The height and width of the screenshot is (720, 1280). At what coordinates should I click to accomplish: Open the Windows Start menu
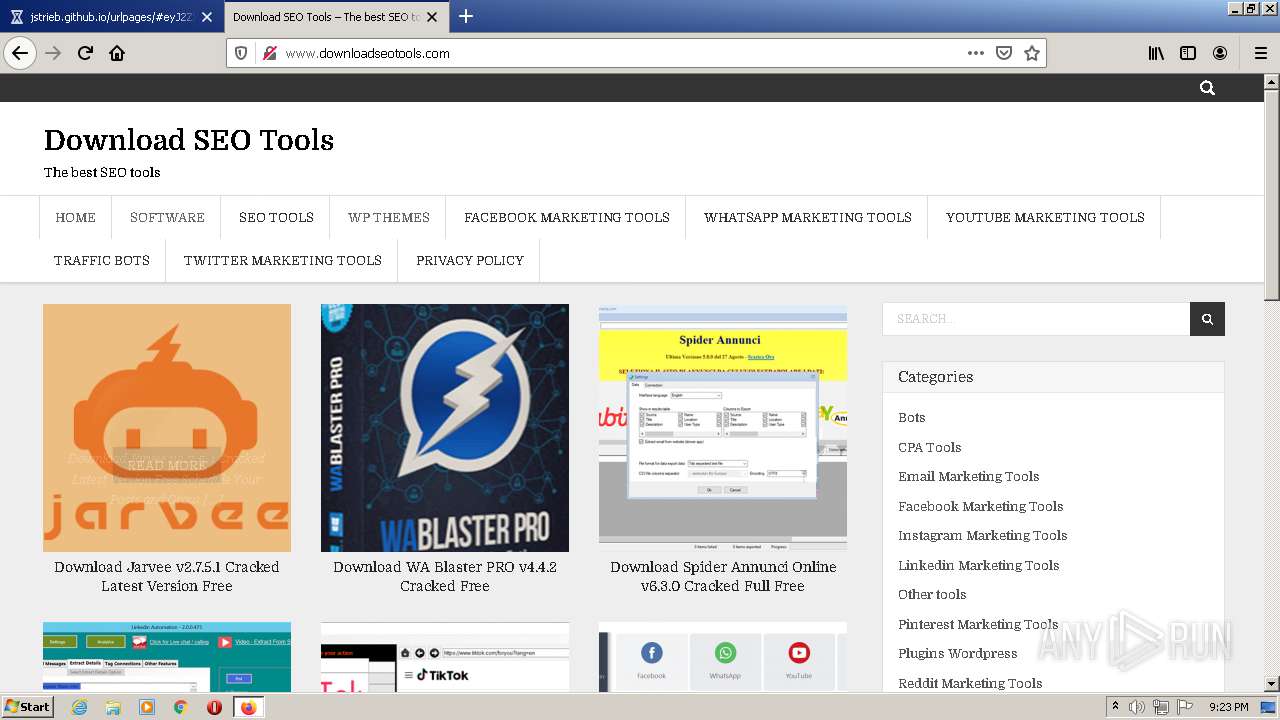click(x=28, y=707)
